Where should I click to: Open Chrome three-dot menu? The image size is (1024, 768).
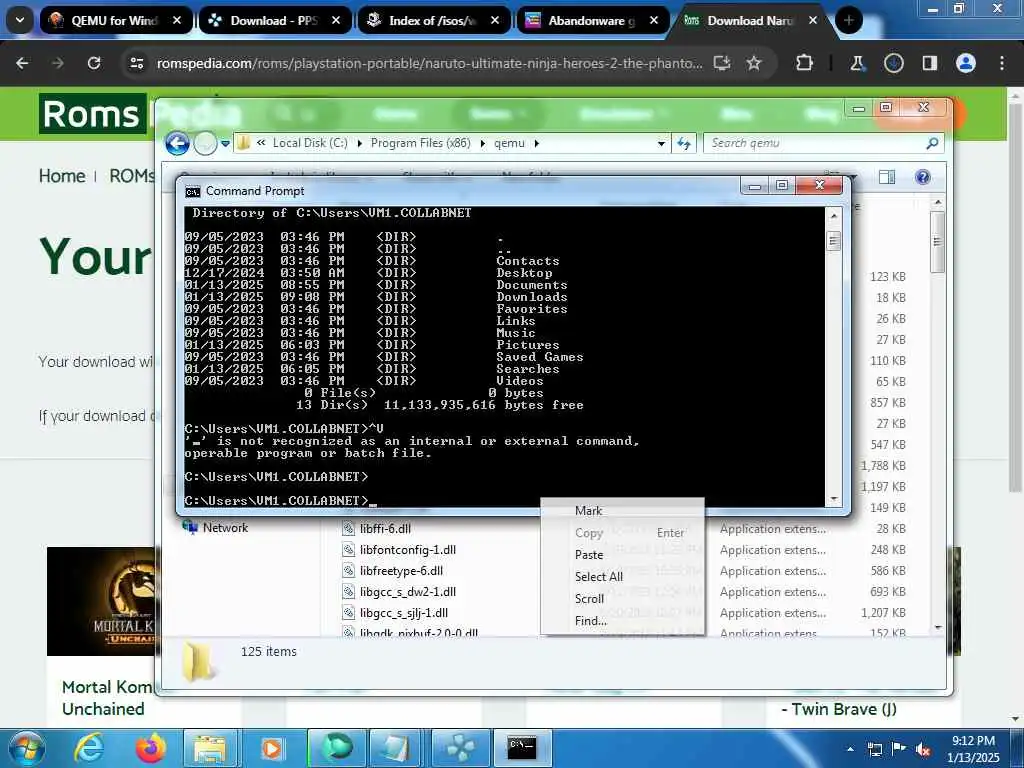pos(1002,63)
